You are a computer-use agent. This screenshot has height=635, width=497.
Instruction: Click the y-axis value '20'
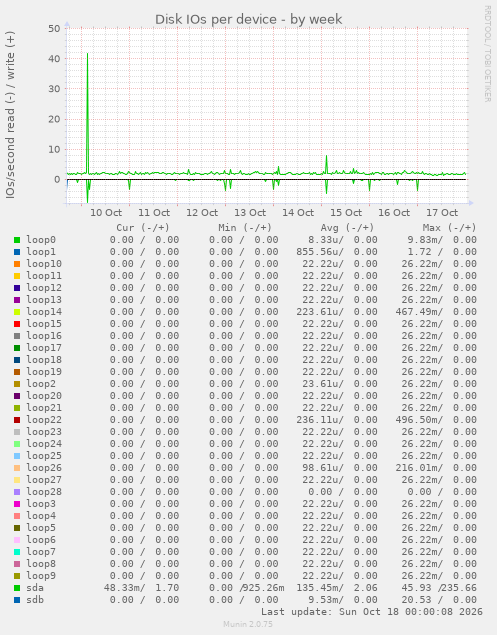pos(54,119)
